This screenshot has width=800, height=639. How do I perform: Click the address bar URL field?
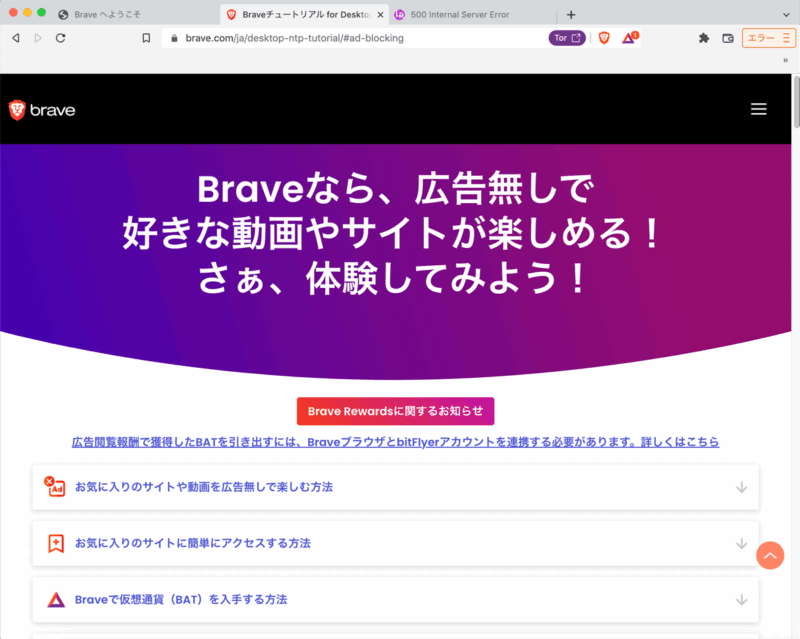click(x=350, y=38)
